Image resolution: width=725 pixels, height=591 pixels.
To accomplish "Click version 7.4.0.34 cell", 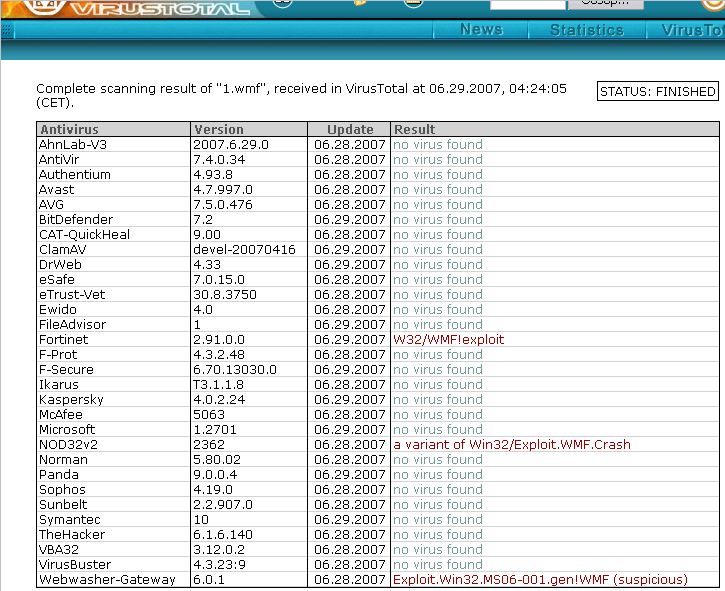I will click(x=219, y=160).
